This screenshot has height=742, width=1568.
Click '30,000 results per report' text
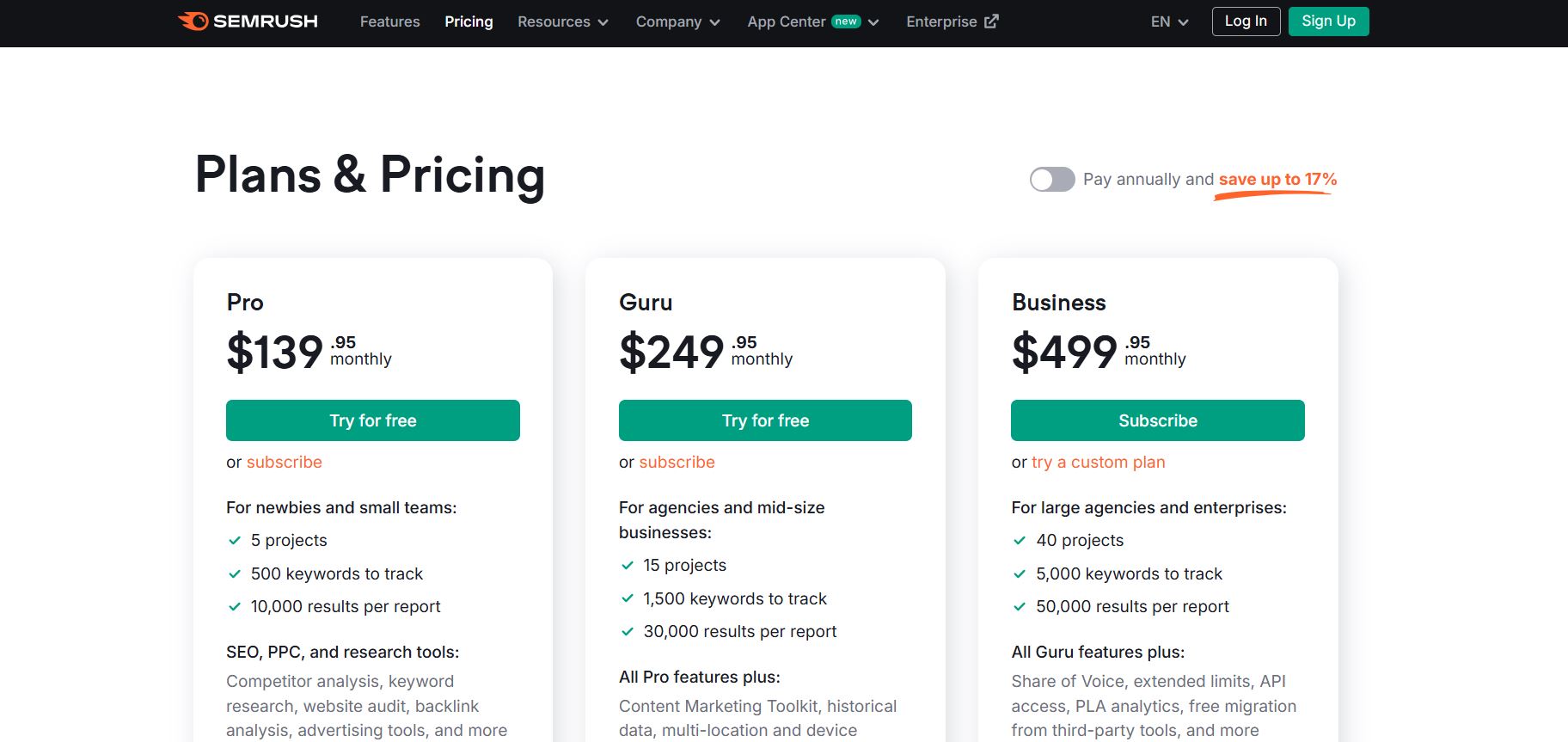click(740, 631)
